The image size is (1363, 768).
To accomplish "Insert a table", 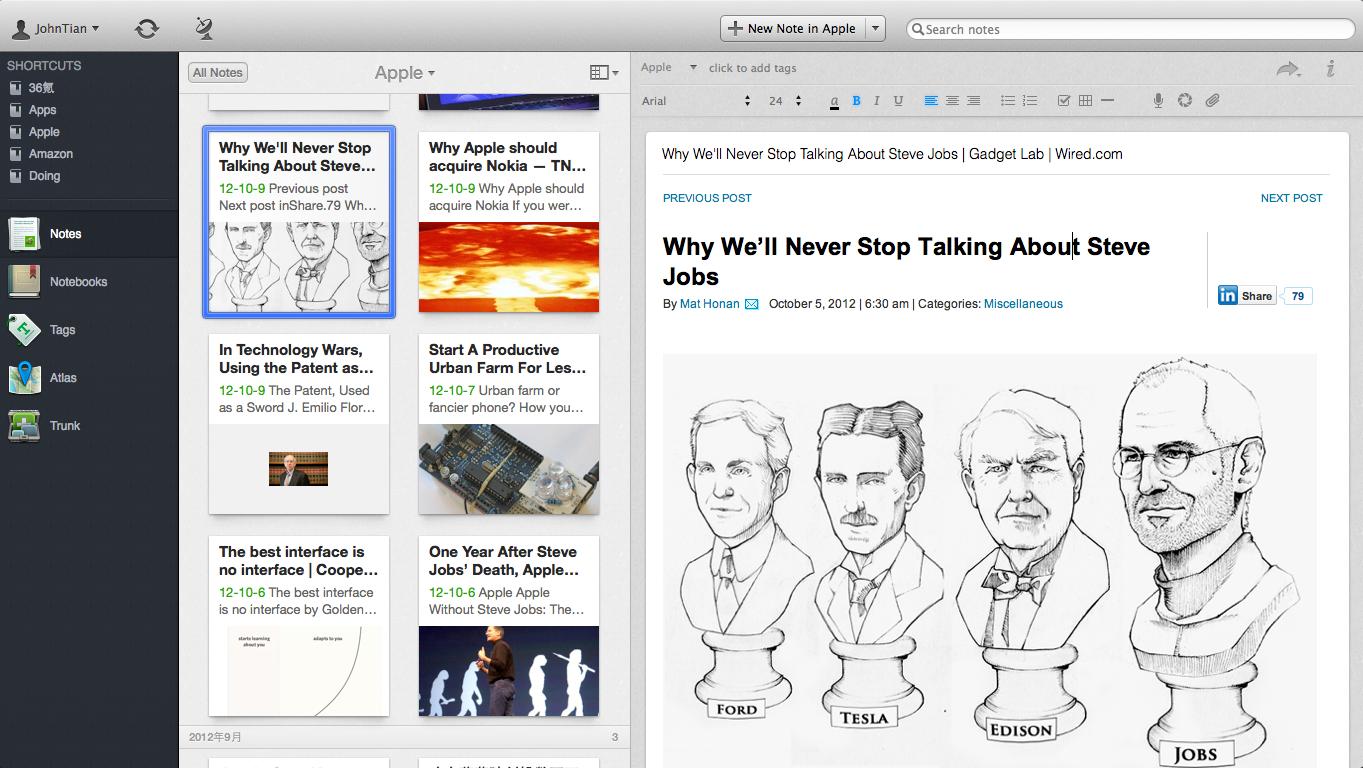I will click(1085, 100).
